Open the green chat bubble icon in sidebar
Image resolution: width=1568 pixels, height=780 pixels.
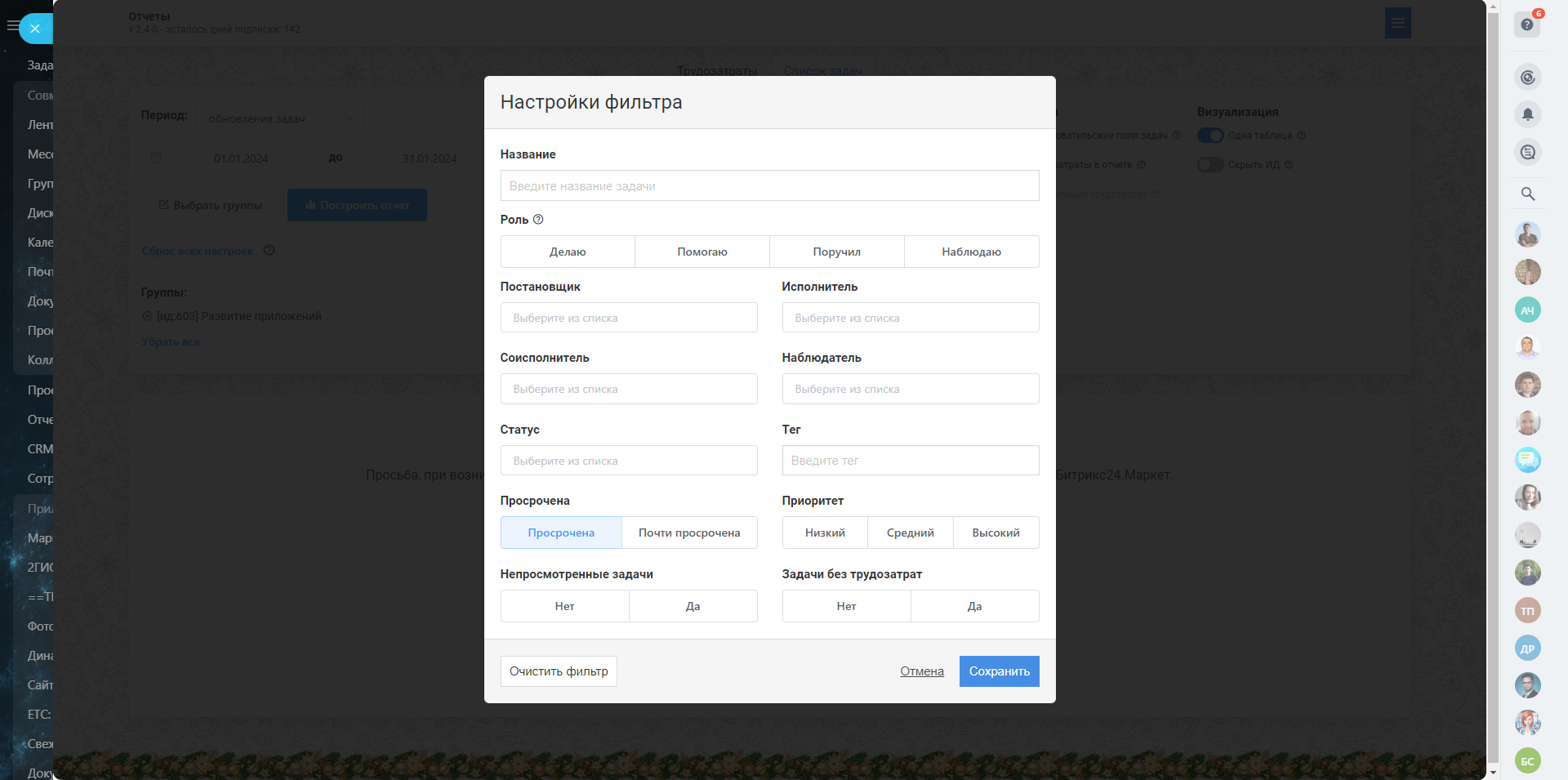pos(1527,460)
